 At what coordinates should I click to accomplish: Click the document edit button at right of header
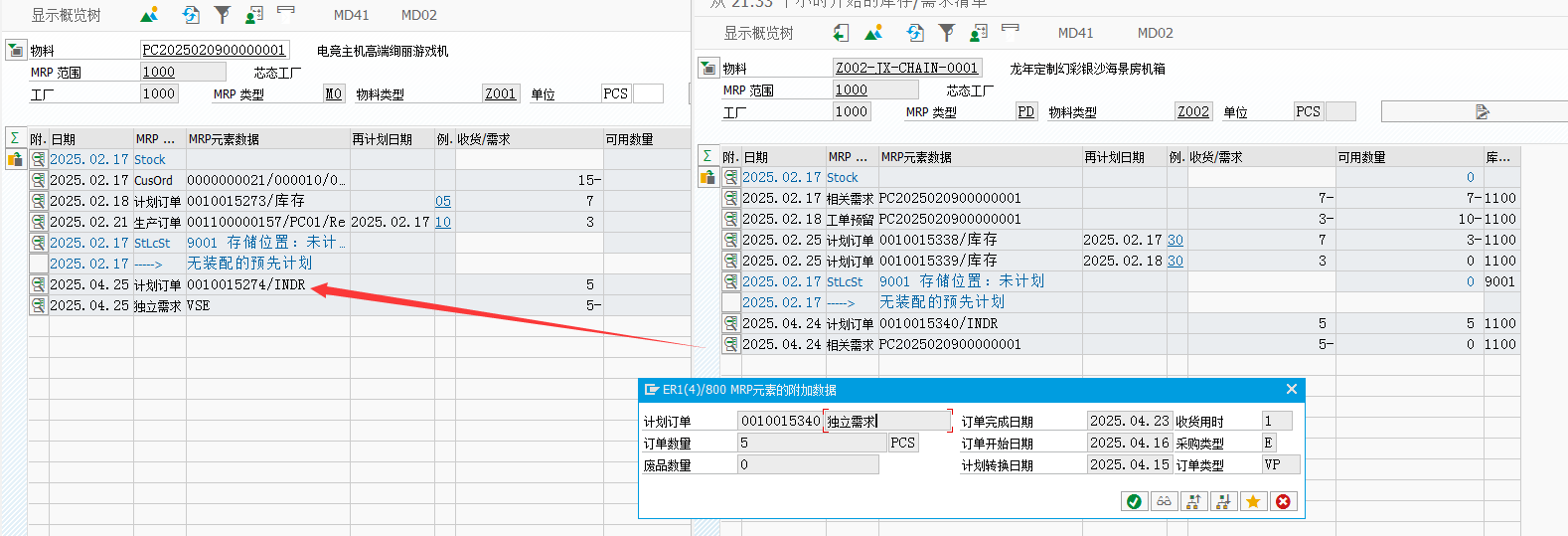coord(1482,111)
